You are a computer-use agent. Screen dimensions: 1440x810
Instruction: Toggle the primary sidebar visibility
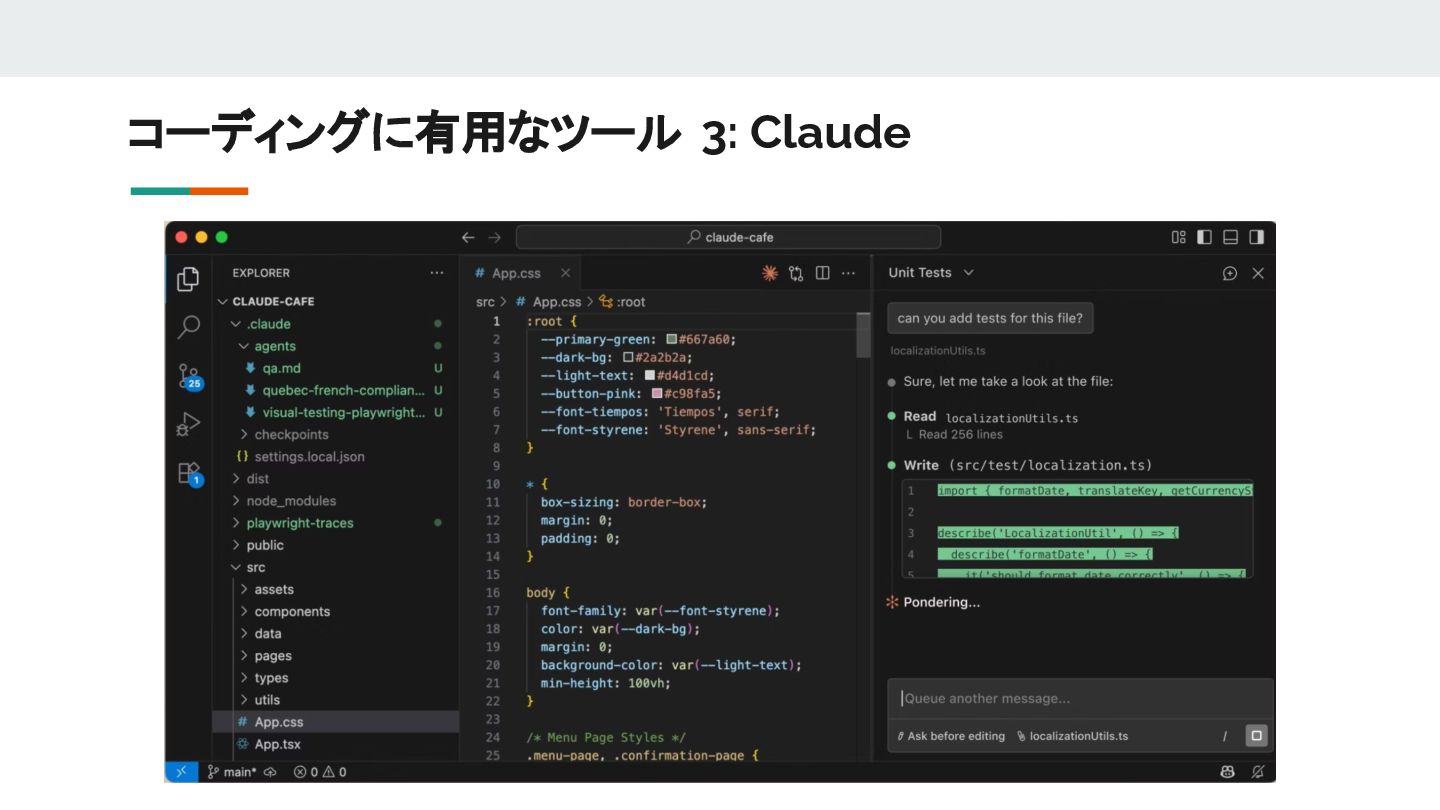click(1205, 237)
